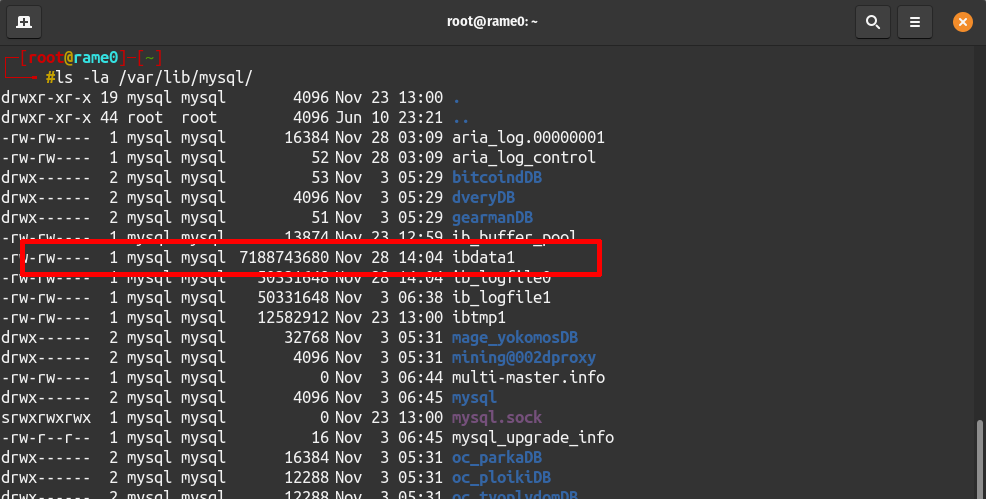Click the mysql_upgrade_info file name
Image resolution: width=986 pixels, height=499 pixels.
click(x=533, y=437)
